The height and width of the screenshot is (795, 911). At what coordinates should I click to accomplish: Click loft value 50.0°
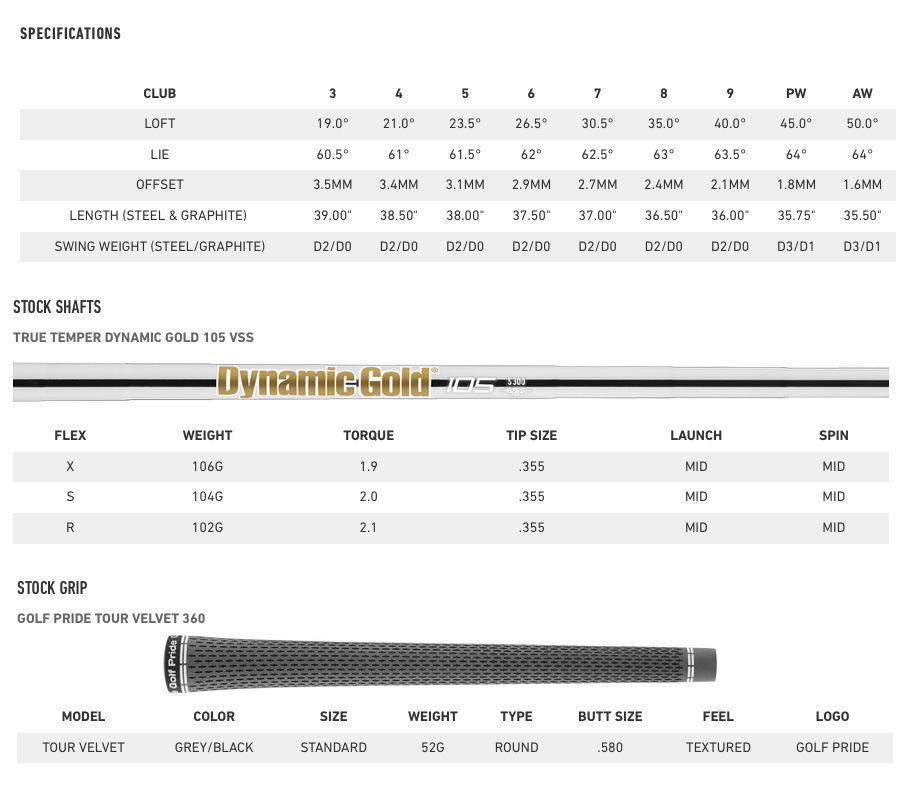point(862,124)
